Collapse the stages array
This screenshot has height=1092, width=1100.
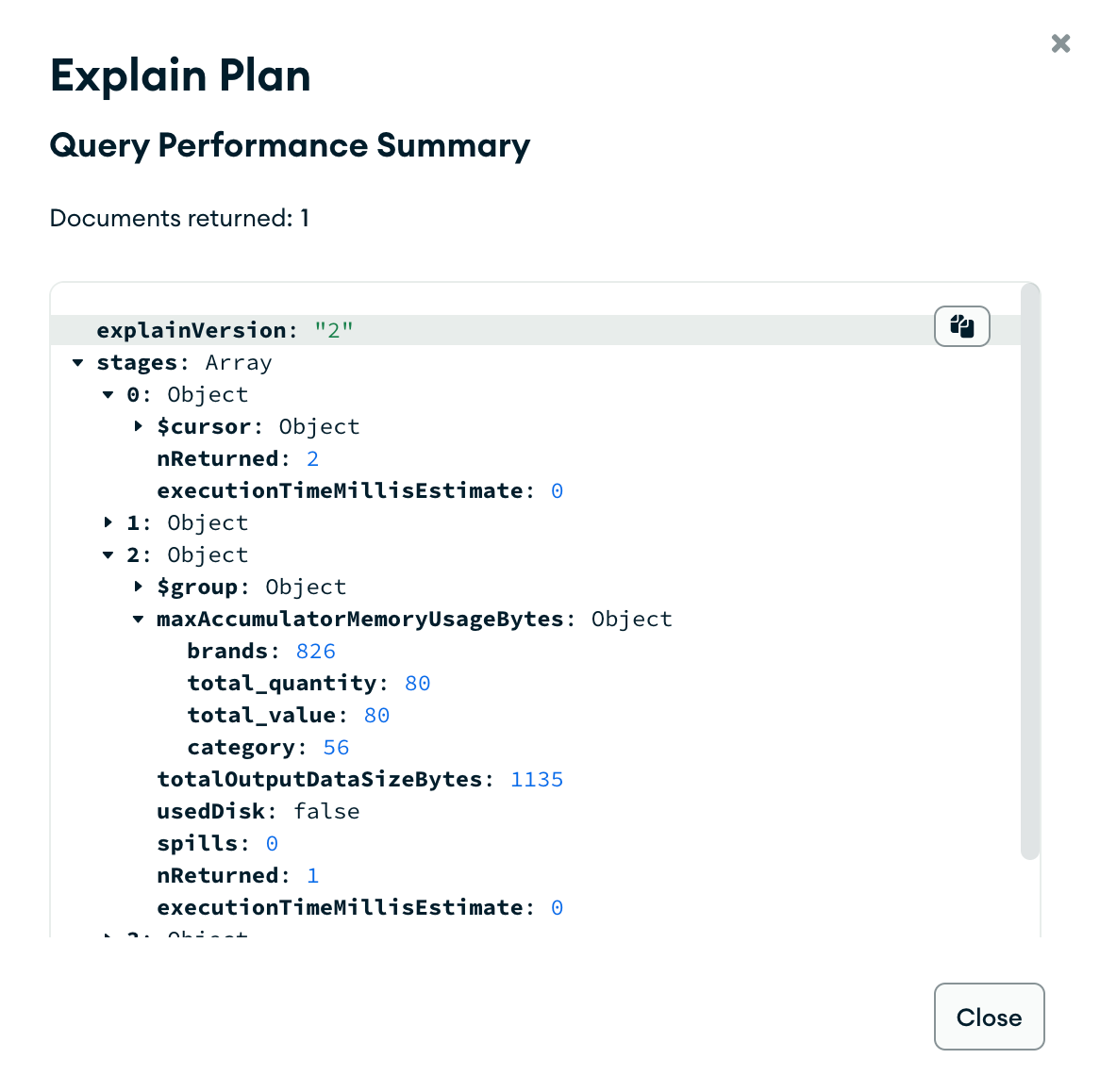coord(76,362)
